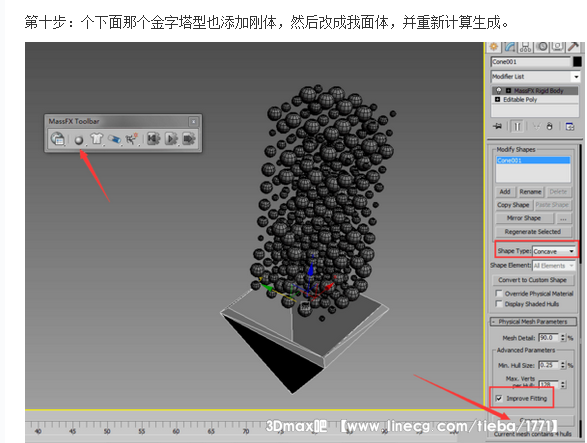The image size is (587, 443).
Task: Uncheck Improve Fitting option
Action: [x=499, y=398]
